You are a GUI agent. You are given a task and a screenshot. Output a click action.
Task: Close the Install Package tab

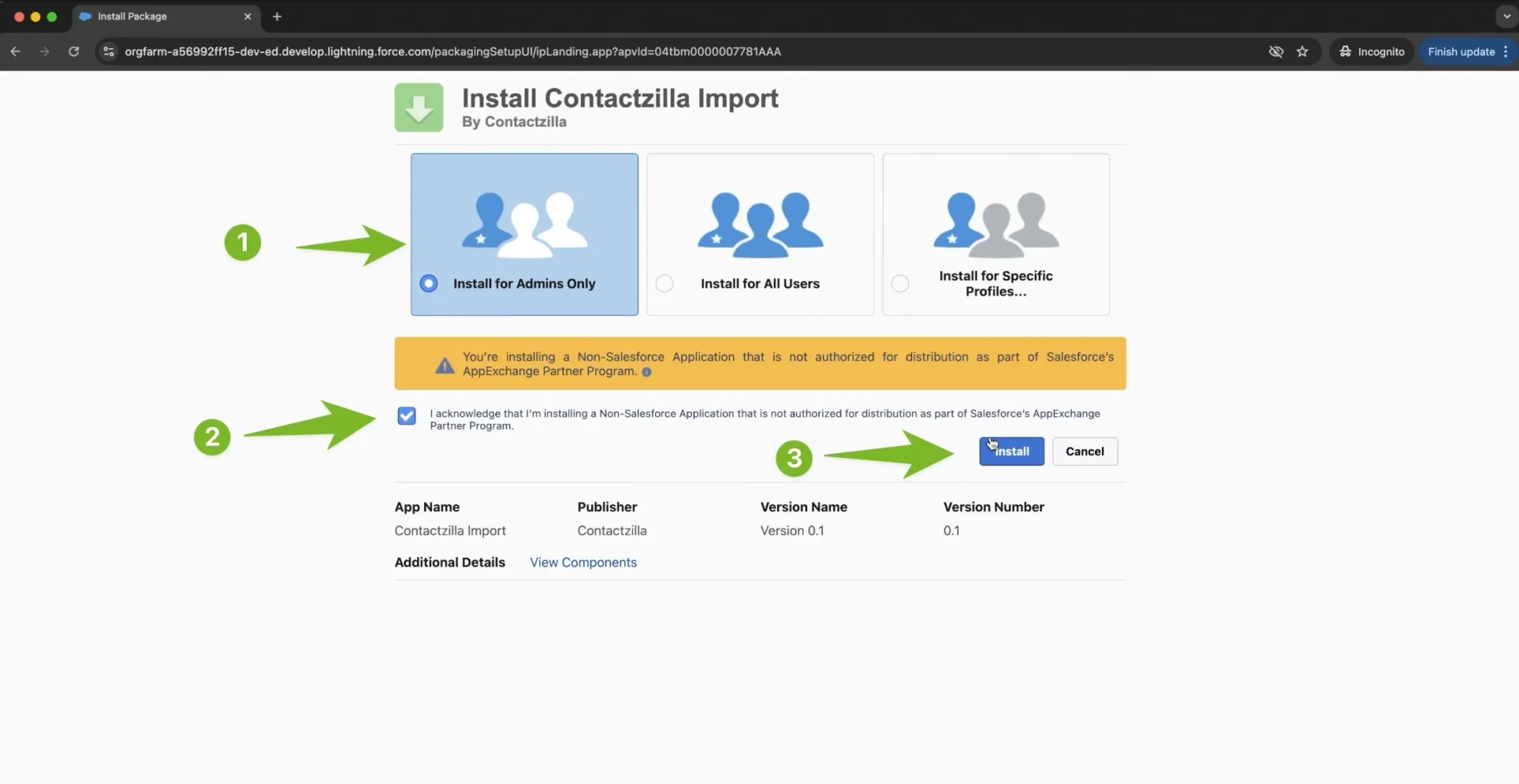[x=248, y=17]
